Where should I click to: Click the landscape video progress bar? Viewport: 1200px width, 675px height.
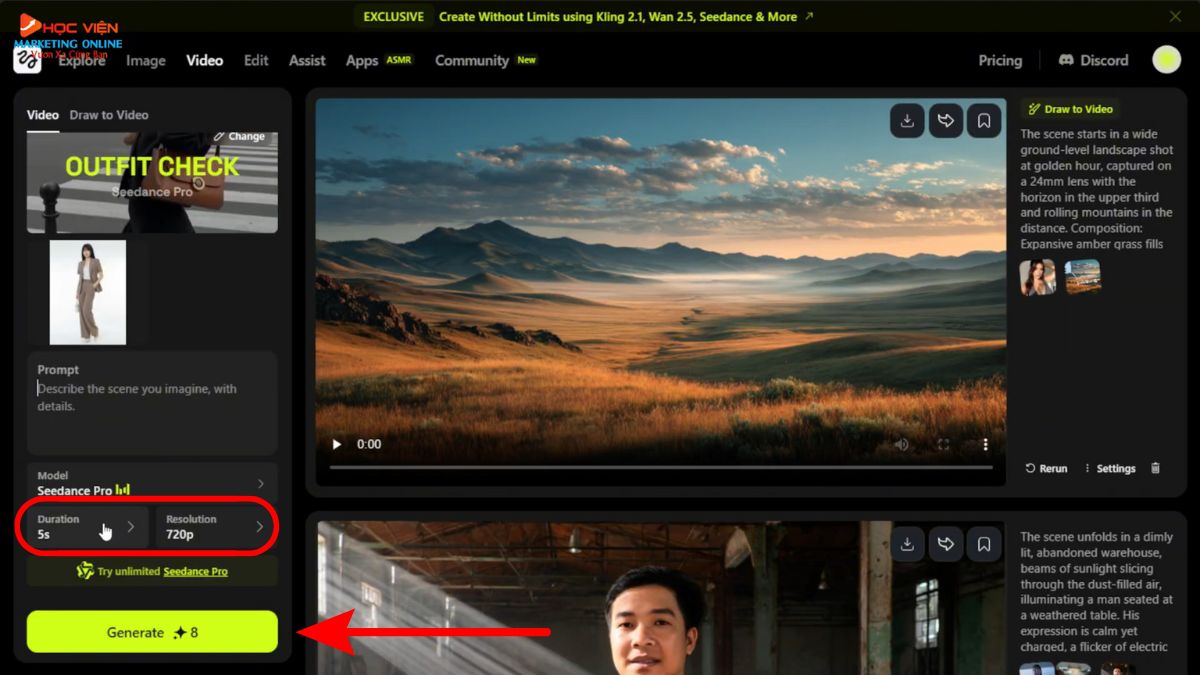(660, 467)
